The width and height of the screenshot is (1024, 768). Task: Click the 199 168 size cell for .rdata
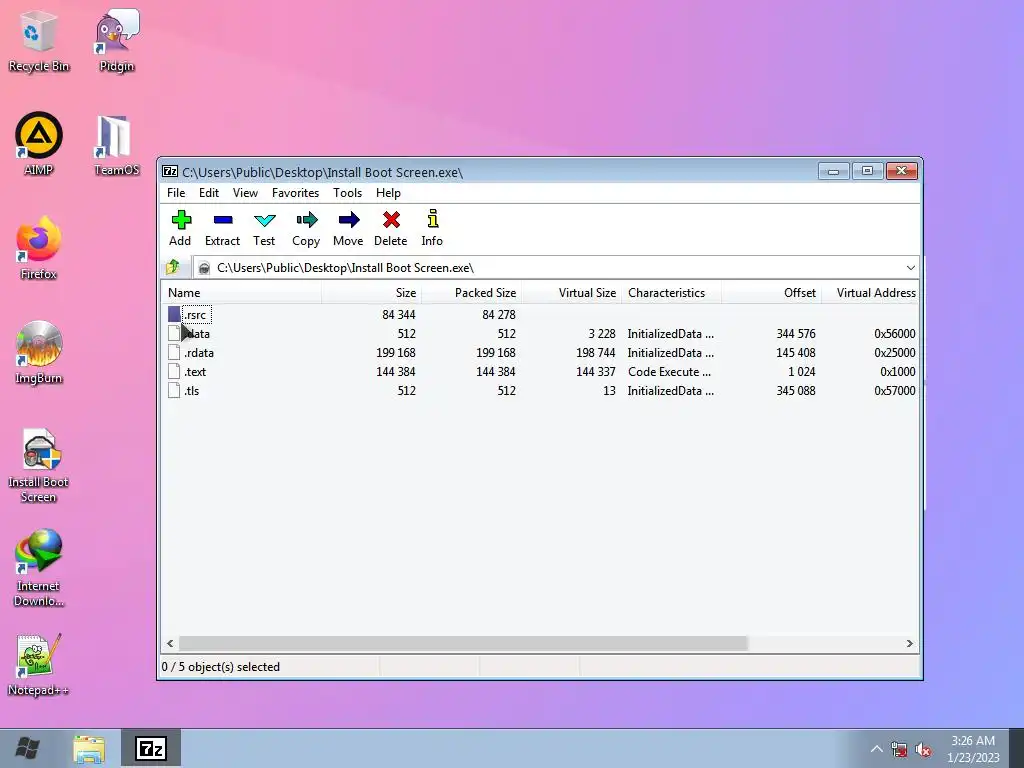396,353
